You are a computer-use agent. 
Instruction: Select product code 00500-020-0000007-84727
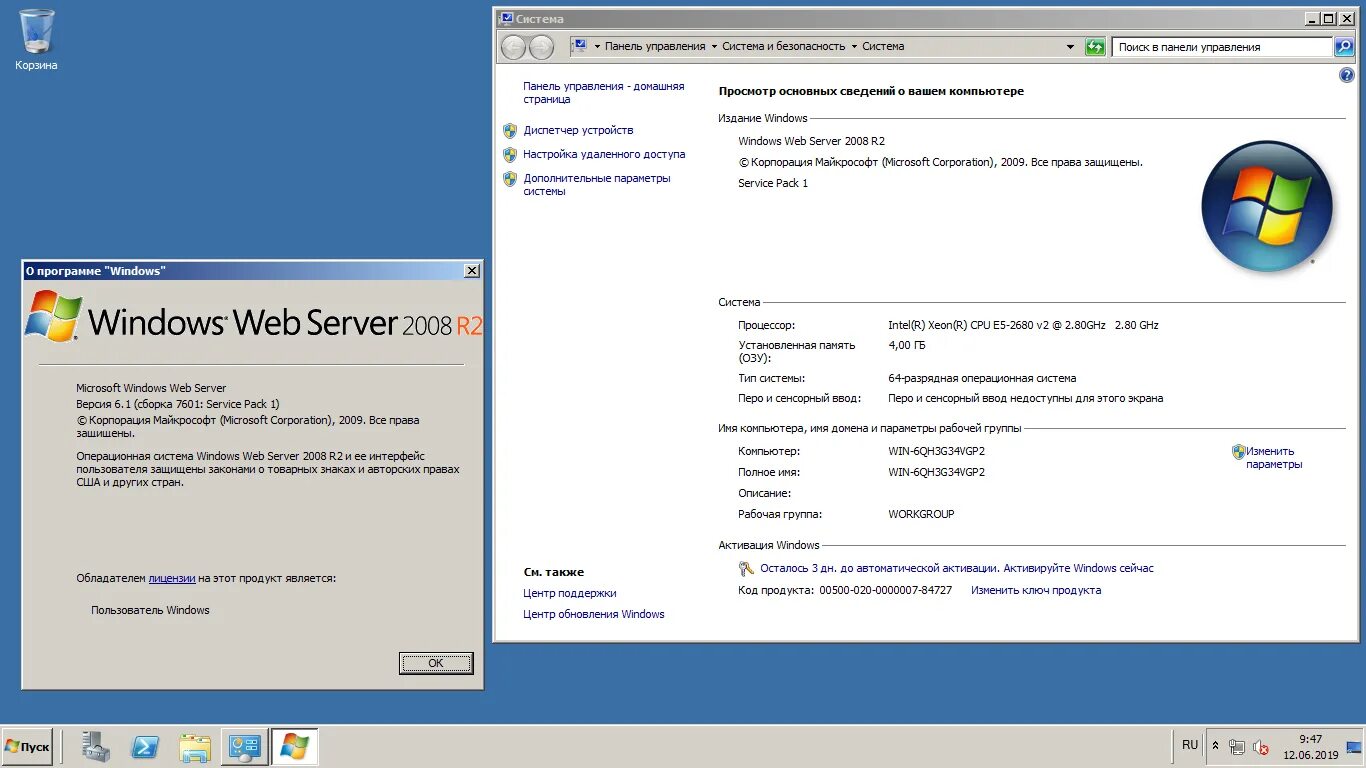(x=885, y=590)
